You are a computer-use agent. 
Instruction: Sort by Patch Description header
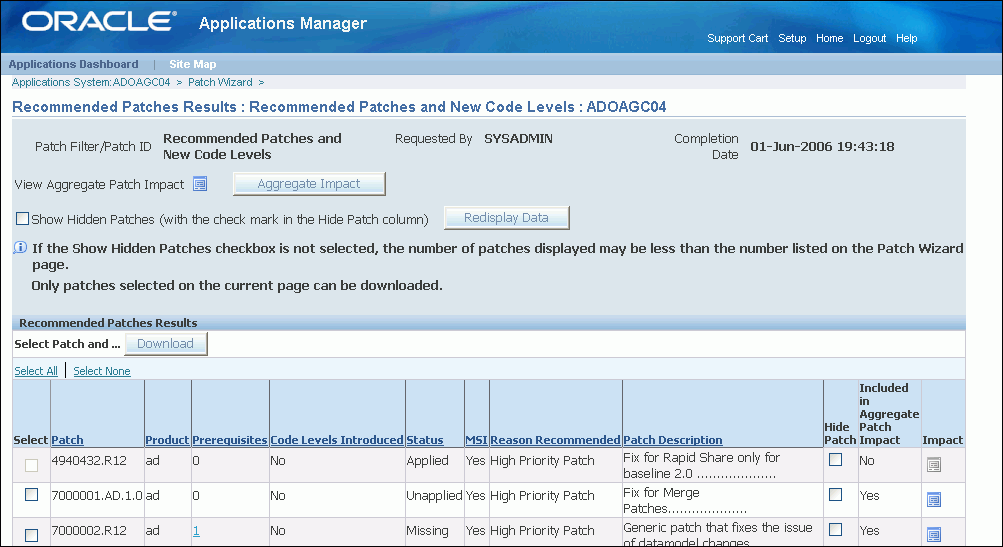coord(673,440)
